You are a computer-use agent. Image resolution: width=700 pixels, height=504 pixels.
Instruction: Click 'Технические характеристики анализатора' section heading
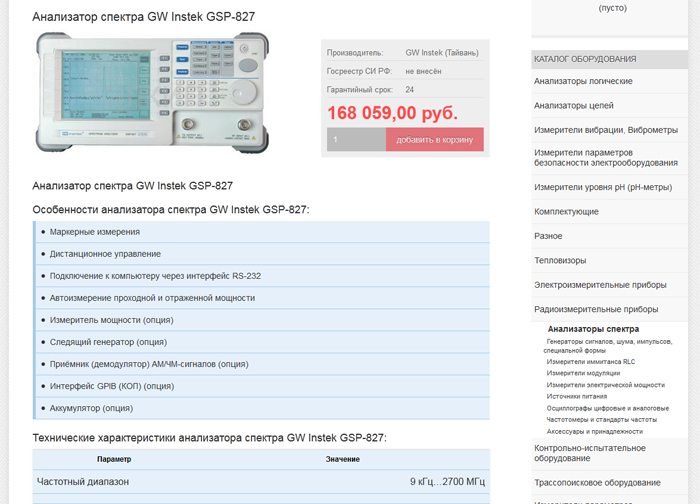(209, 438)
